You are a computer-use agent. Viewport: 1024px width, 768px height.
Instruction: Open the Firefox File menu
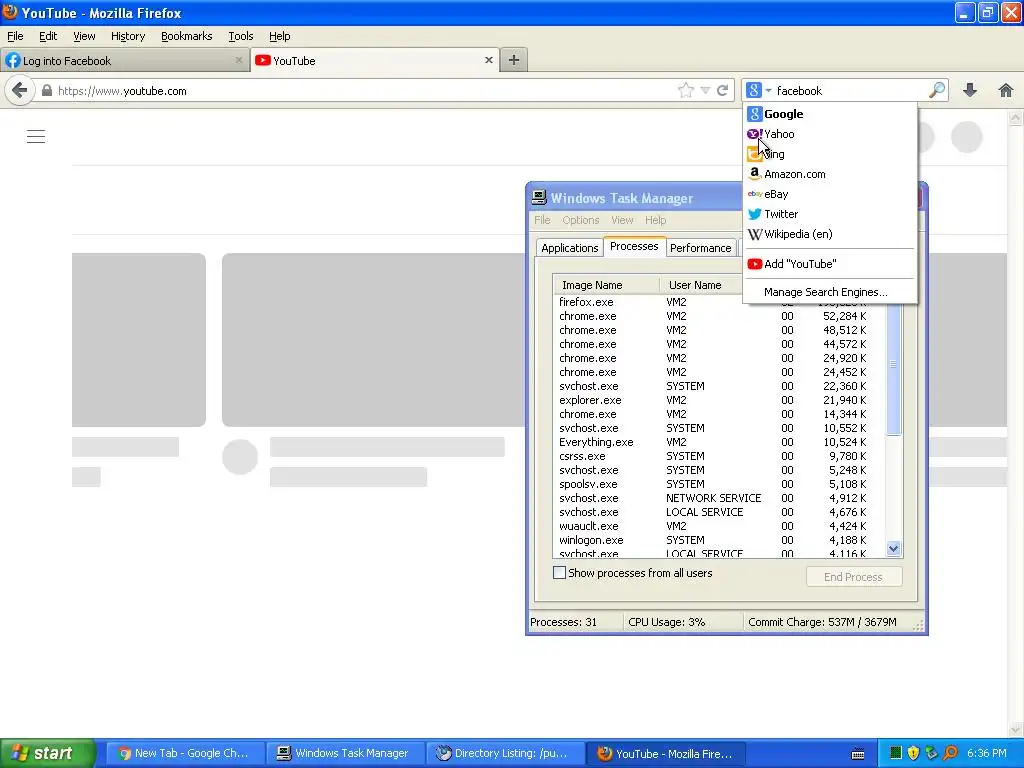click(15, 36)
